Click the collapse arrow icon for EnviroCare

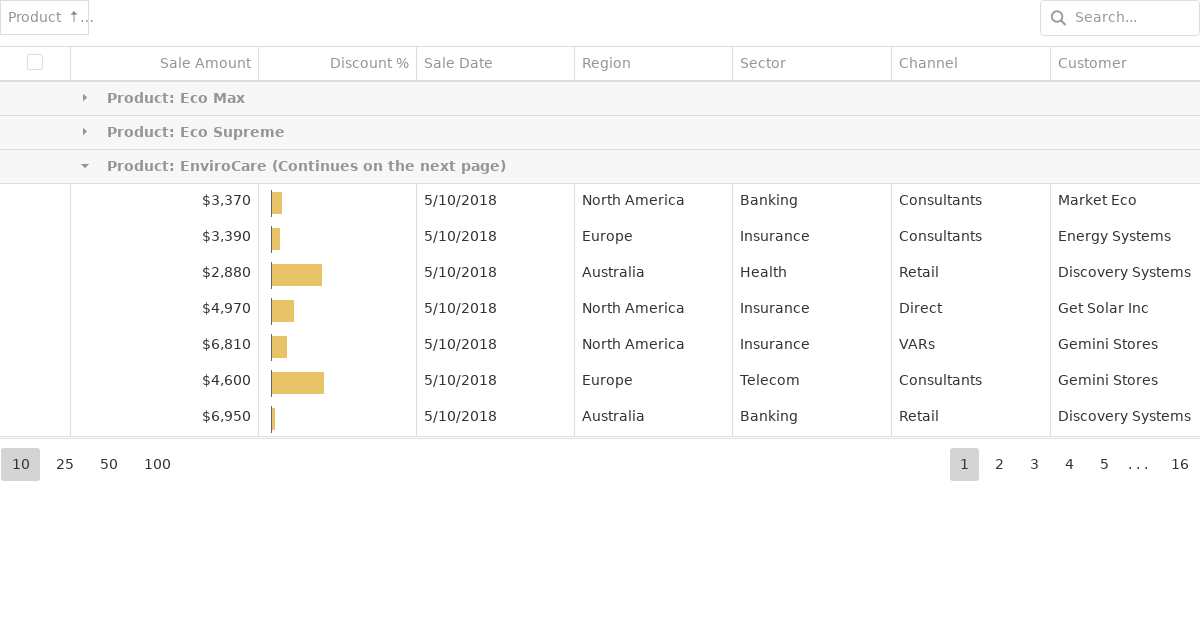[x=84, y=166]
